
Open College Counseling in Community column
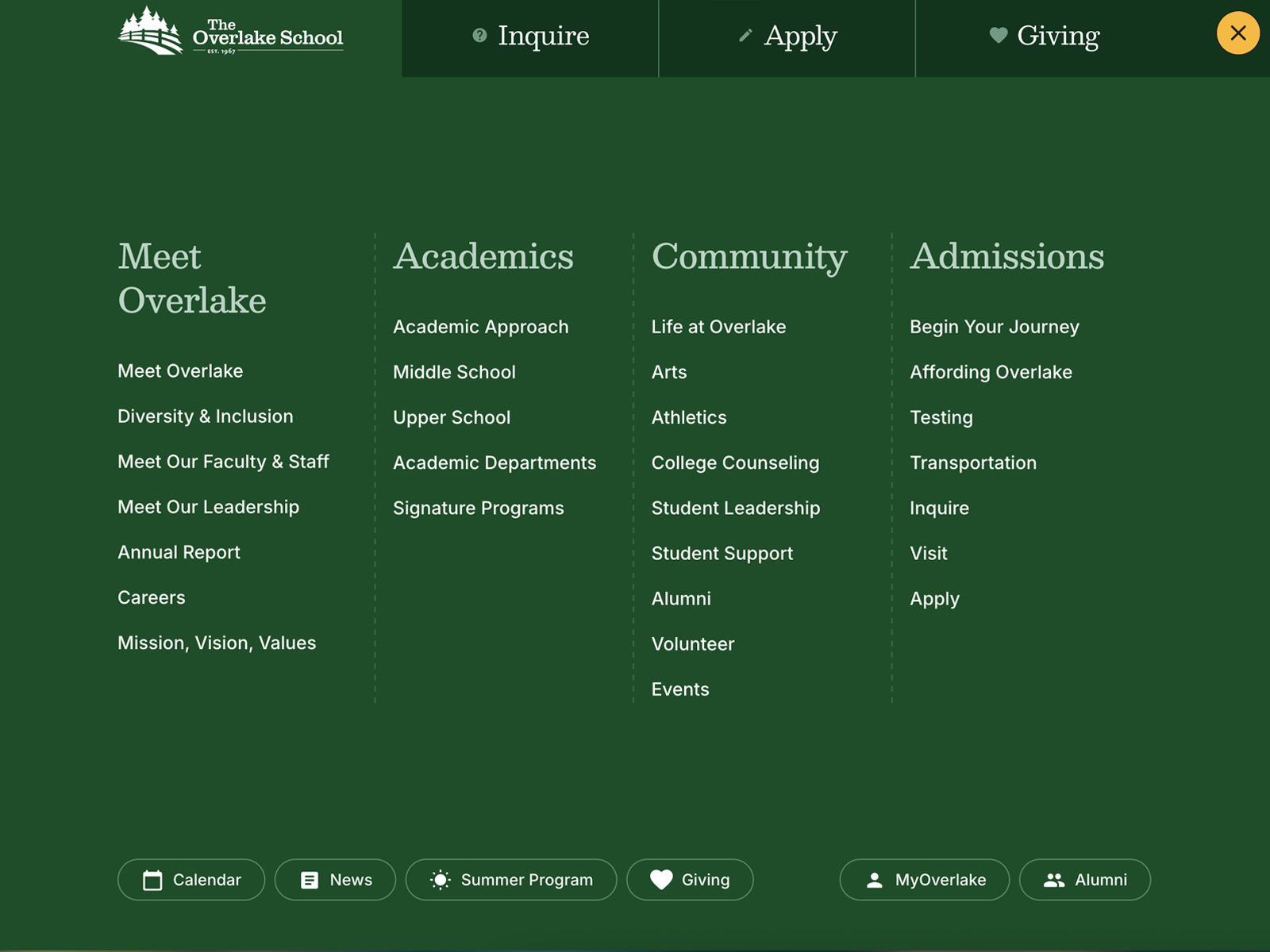click(736, 463)
